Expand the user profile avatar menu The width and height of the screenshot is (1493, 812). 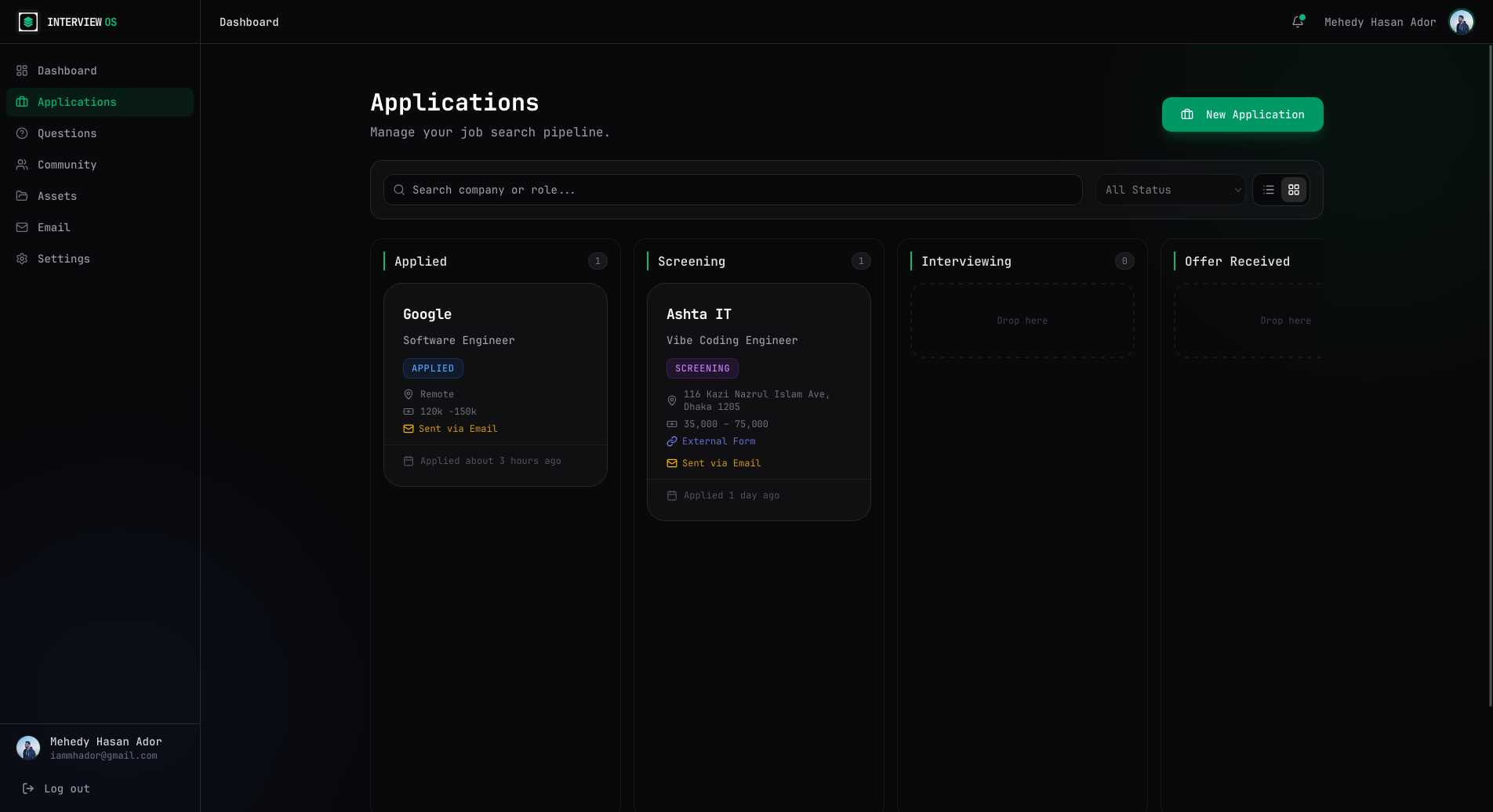(1461, 22)
